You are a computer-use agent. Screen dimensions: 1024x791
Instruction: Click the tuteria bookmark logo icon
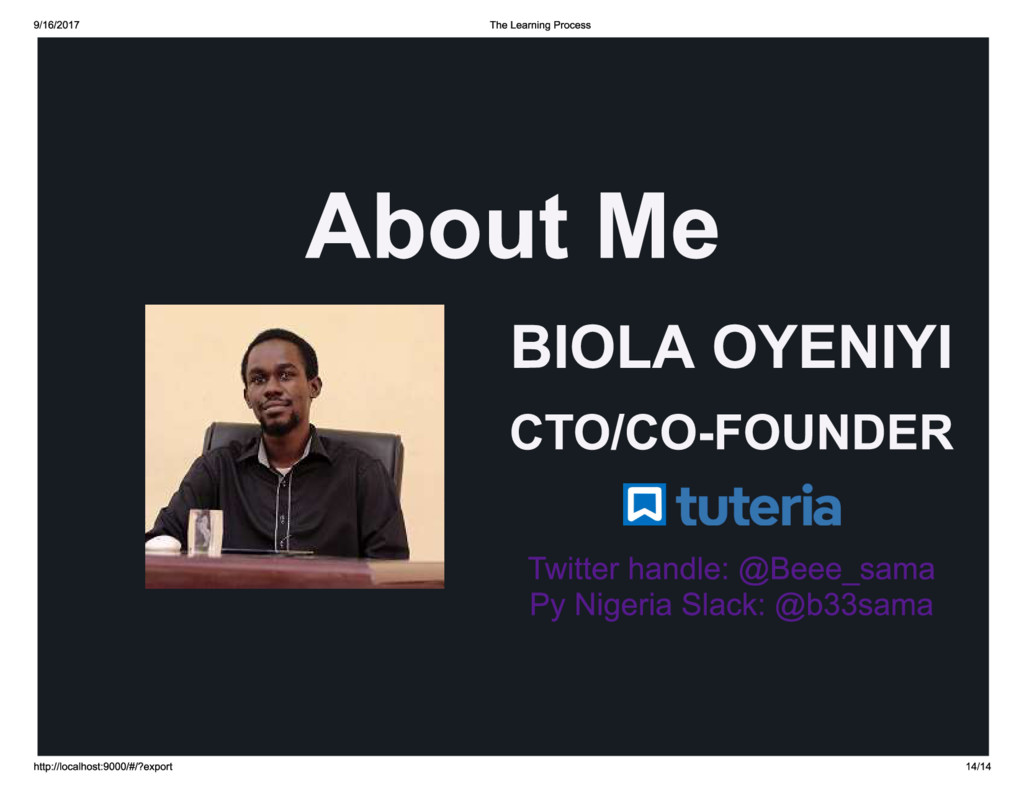[644, 504]
